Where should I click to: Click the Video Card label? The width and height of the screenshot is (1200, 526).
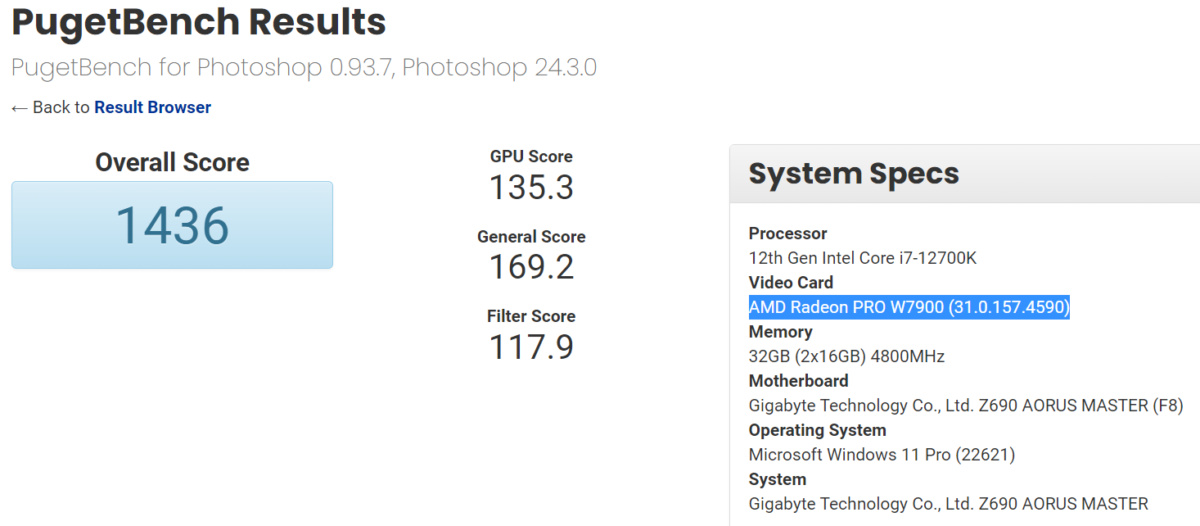coord(790,282)
